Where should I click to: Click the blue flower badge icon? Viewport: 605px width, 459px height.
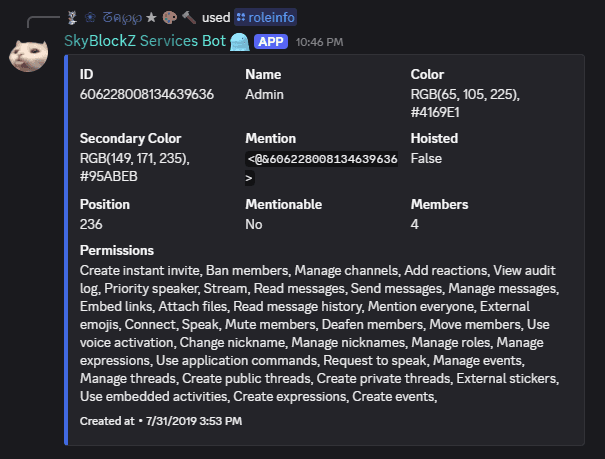click(x=89, y=17)
